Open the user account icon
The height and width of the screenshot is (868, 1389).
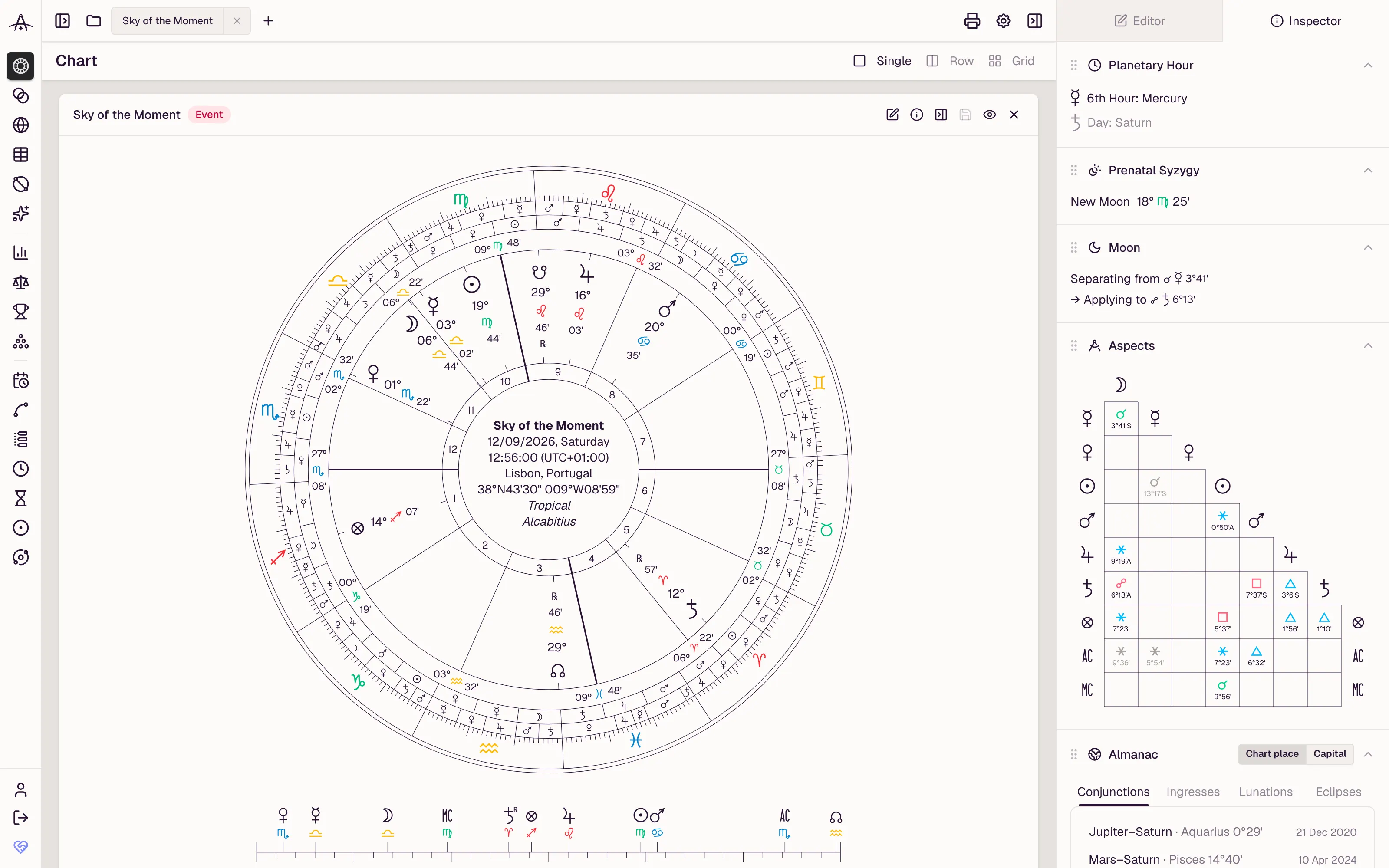(21, 790)
